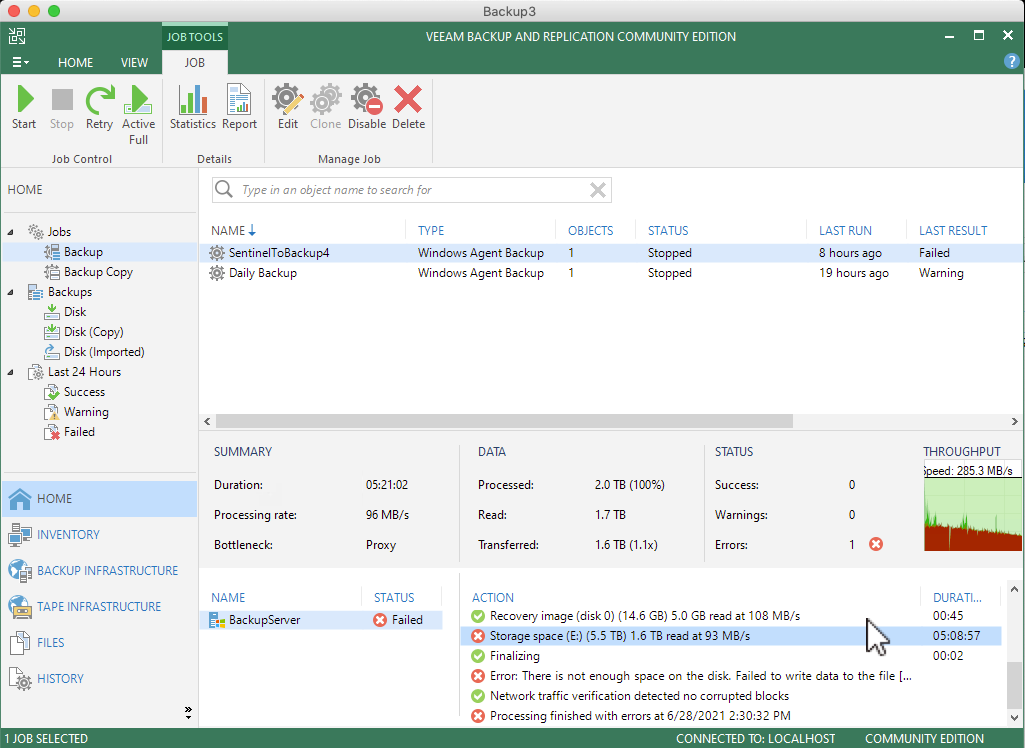Select Disk (Imported) node

point(104,352)
